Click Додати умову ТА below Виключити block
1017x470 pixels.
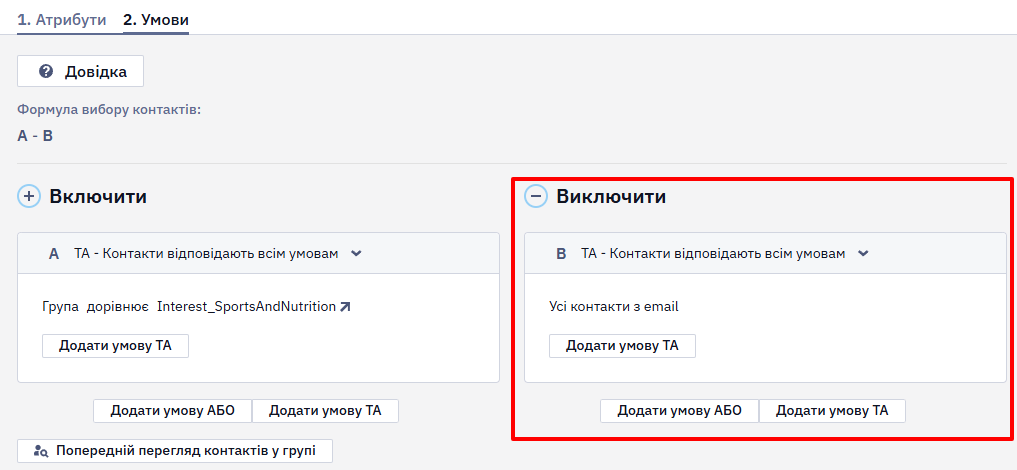832,411
